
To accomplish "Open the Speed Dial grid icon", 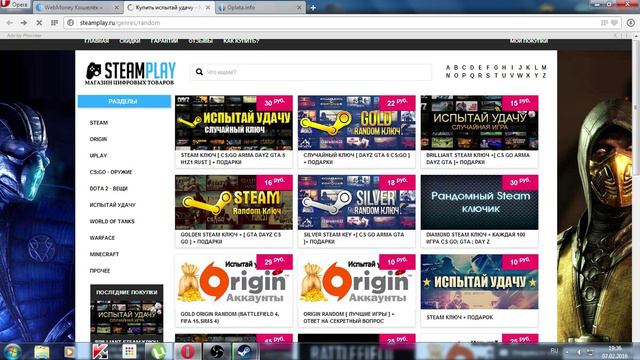I will pyautogui.click(x=54, y=23).
